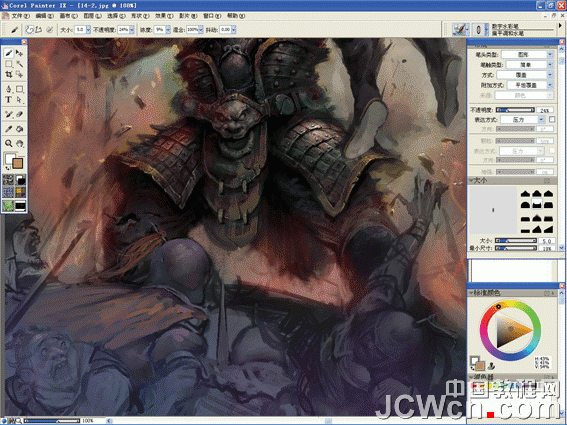
Task: Open the 帮助 Help menu
Action: (x=236, y=16)
